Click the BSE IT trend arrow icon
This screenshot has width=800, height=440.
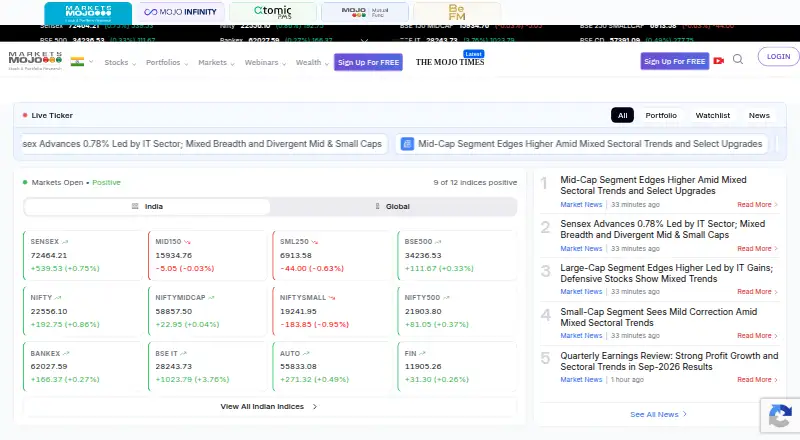tap(184, 353)
